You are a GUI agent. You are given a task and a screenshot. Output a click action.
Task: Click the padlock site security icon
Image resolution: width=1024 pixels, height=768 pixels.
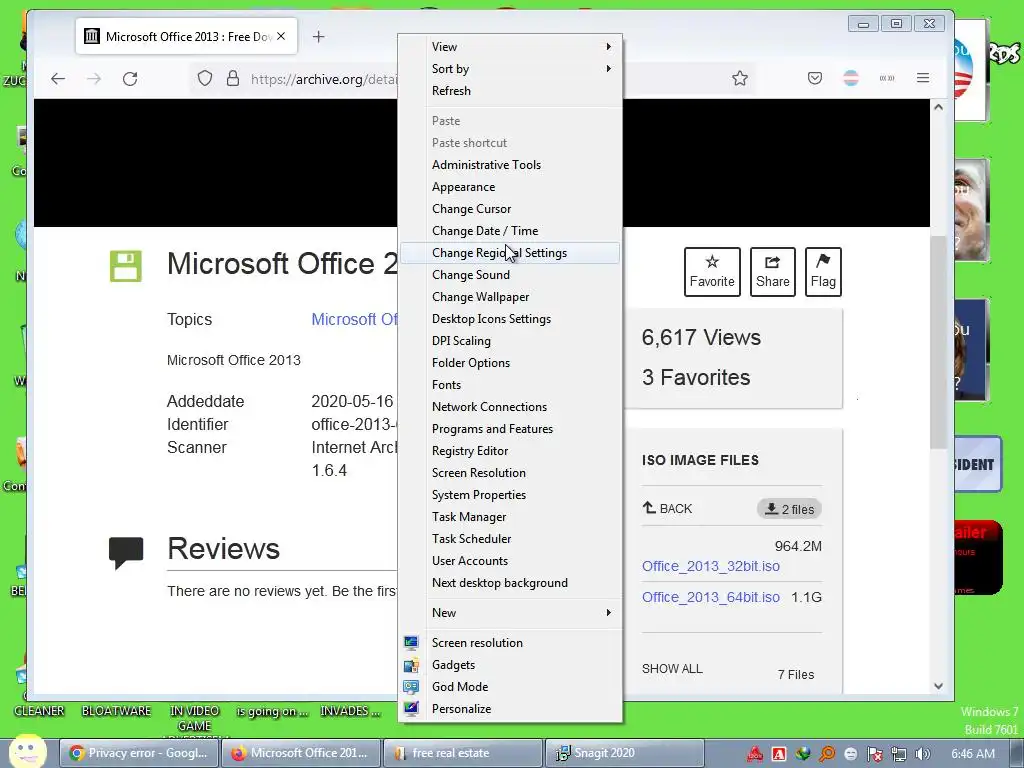coord(232,79)
